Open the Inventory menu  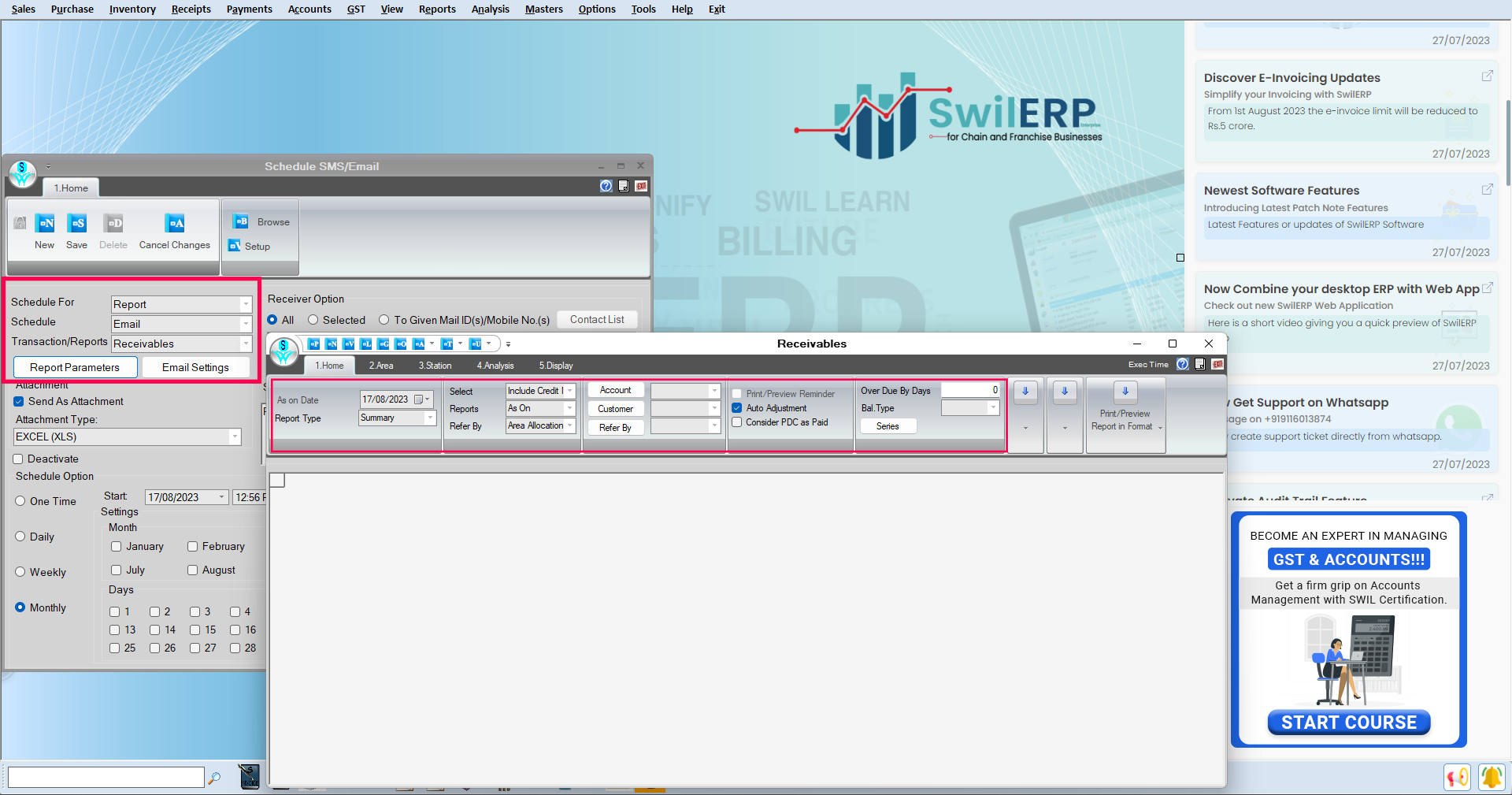[132, 9]
